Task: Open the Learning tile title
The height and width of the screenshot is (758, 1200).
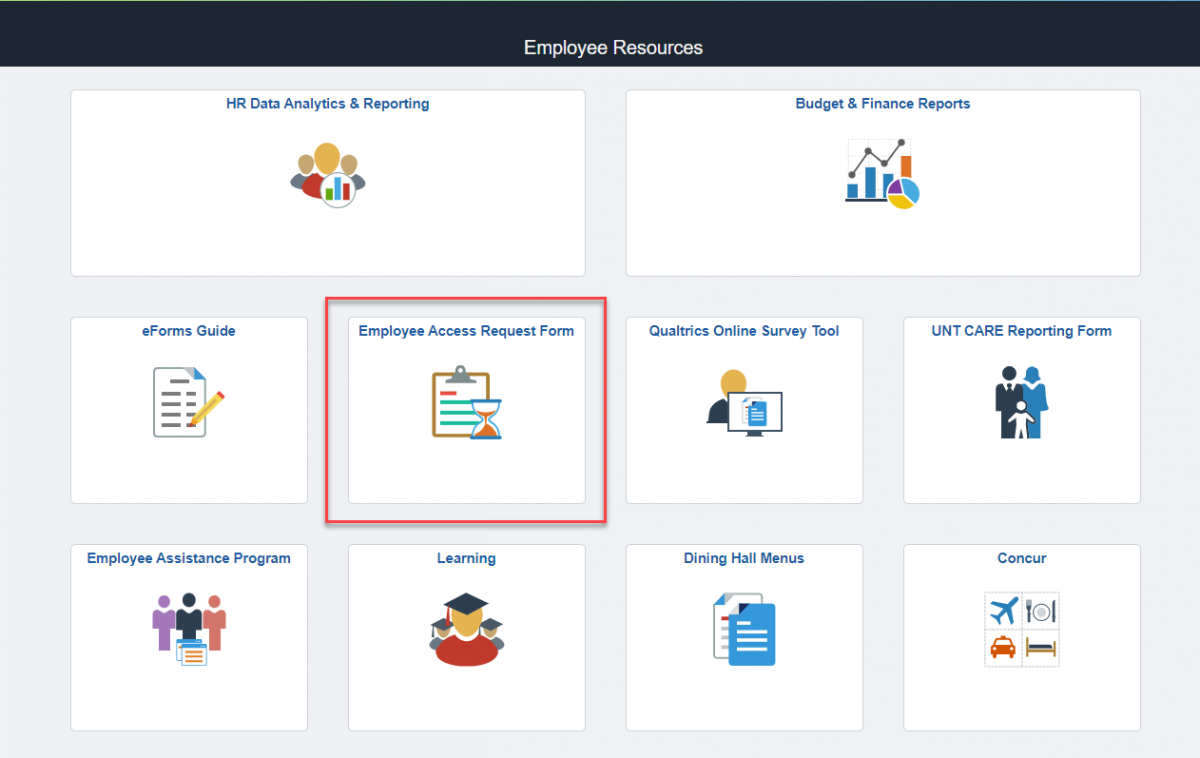Action: [467, 558]
